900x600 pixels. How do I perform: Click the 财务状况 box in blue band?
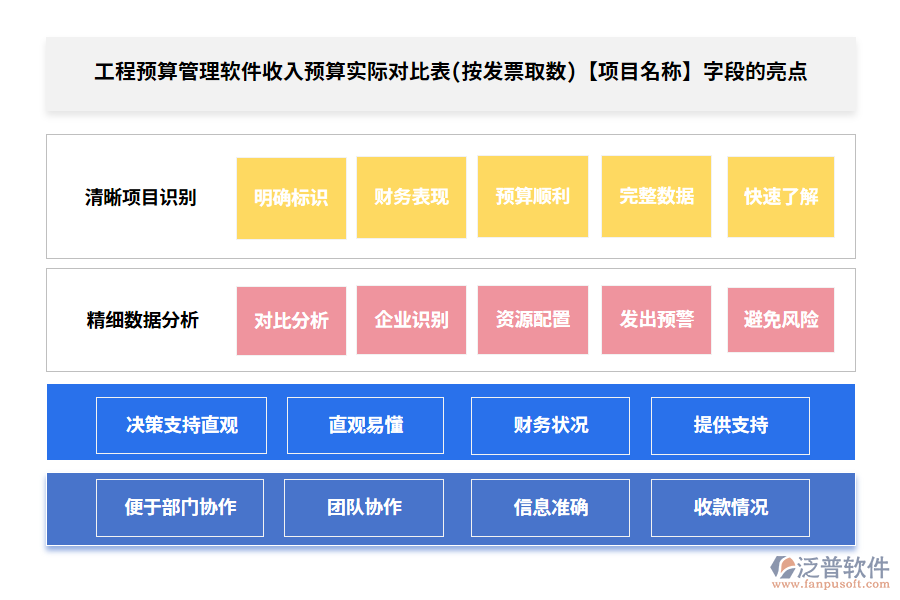click(x=550, y=425)
